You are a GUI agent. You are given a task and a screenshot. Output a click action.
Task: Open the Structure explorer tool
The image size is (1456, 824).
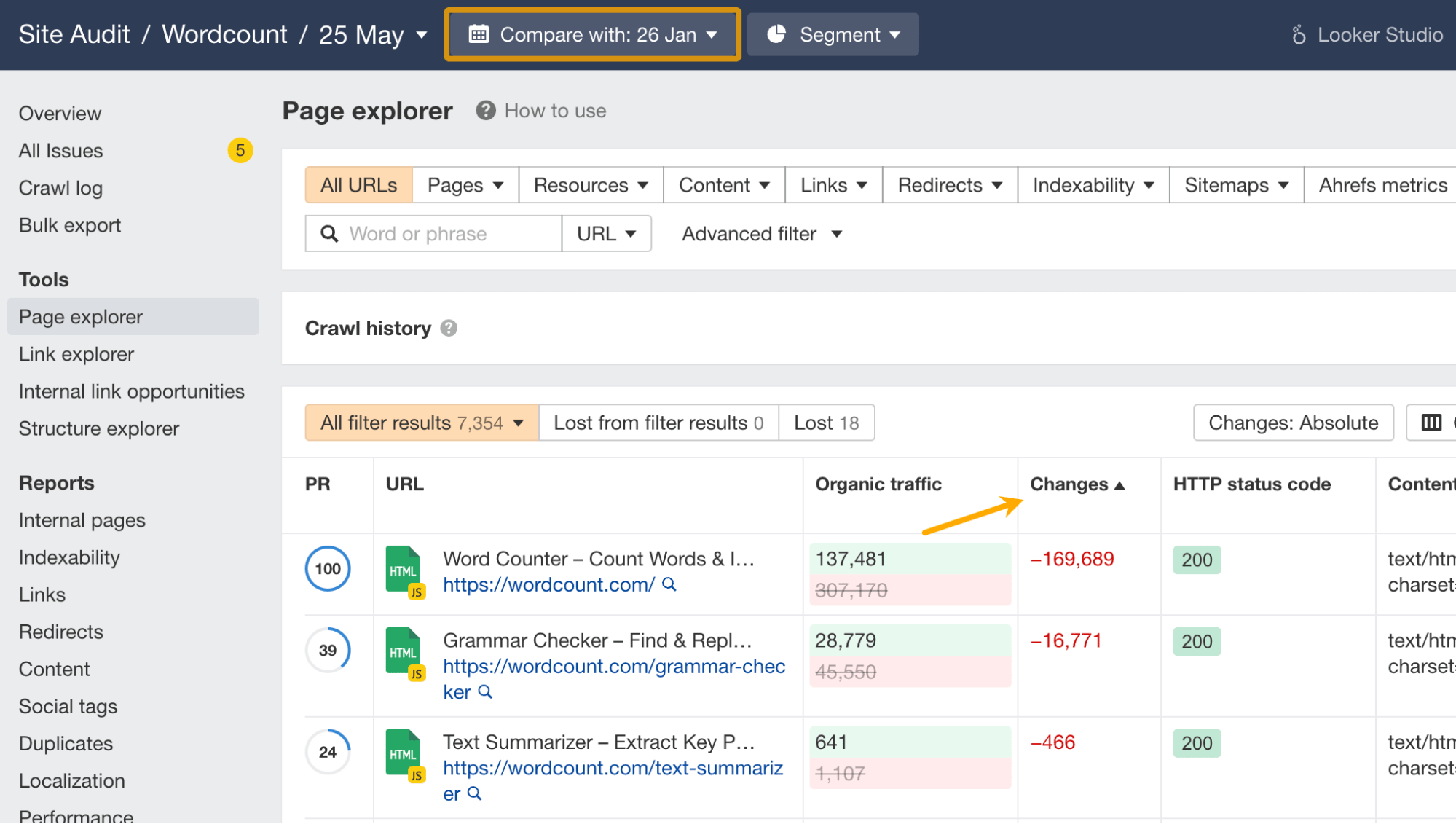(98, 428)
